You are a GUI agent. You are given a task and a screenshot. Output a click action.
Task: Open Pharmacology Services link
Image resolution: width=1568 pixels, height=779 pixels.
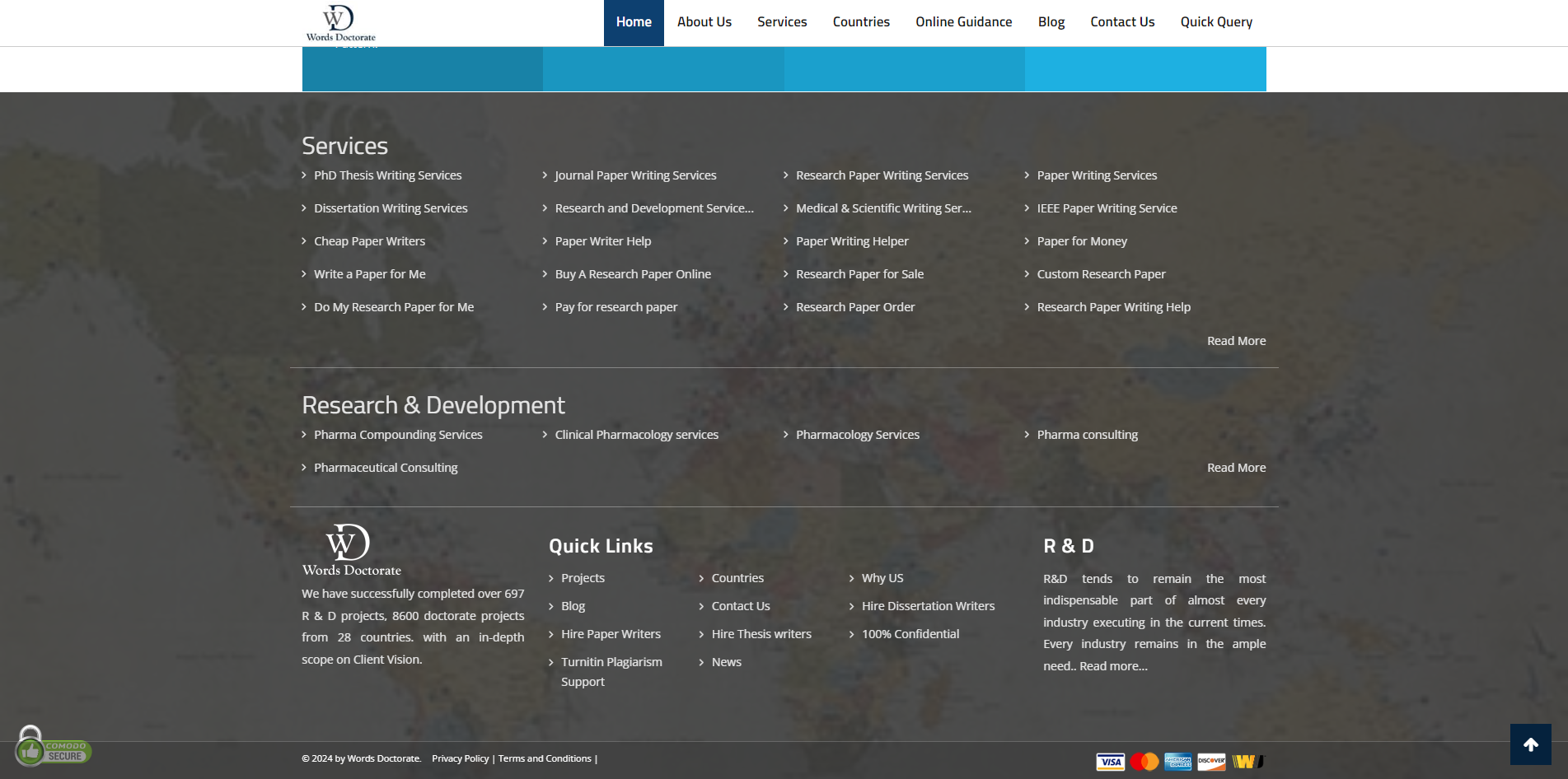tap(858, 435)
